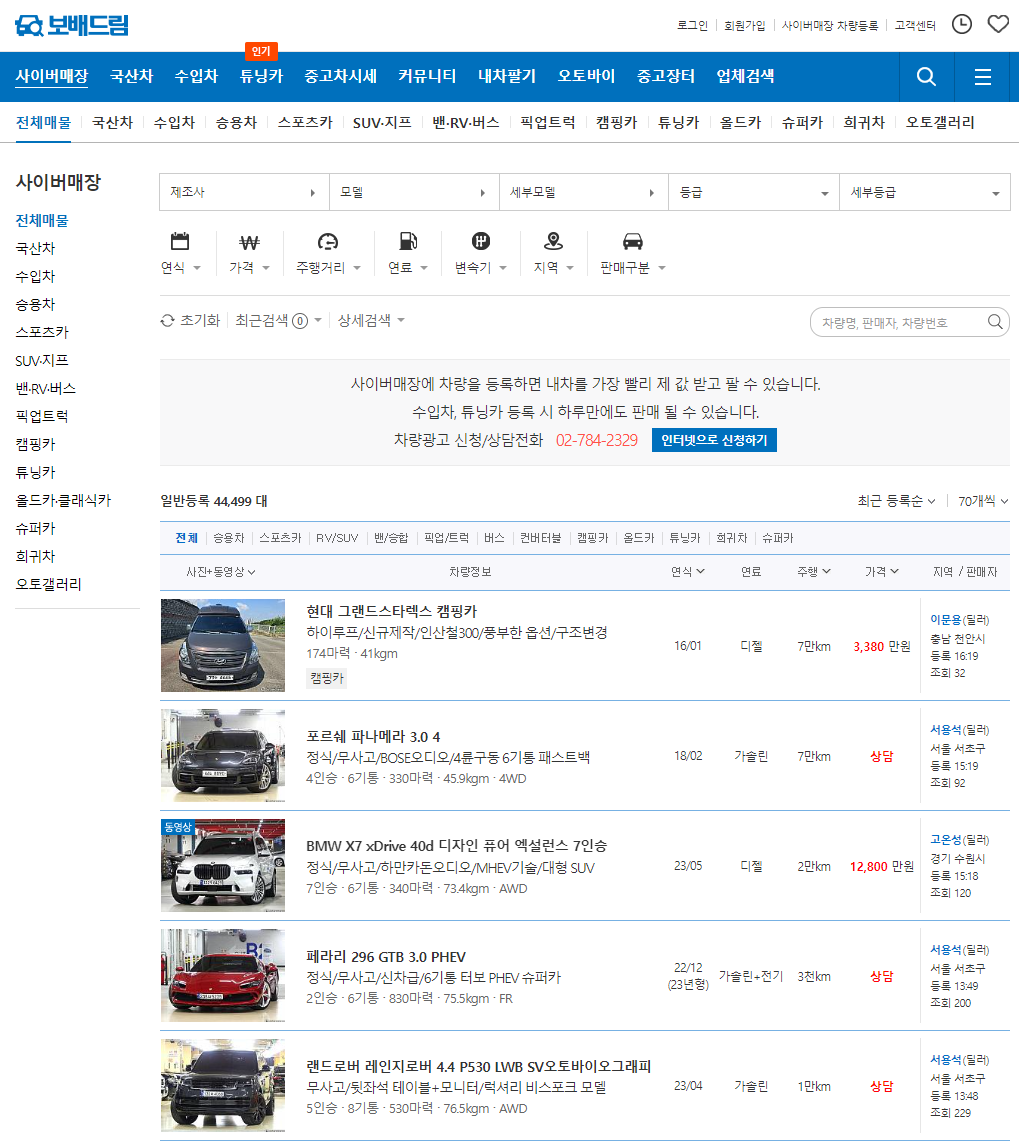Click the 가격 won-symbol filter icon
The height and width of the screenshot is (1142, 1019).
click(x=248, y=241)
